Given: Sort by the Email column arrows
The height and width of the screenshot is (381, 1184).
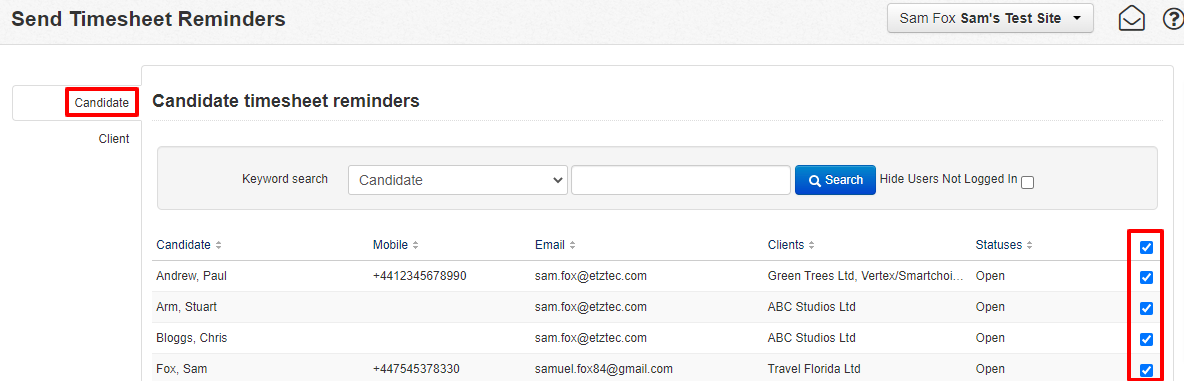Looking at the screenshot, I should click(x=572, y=245).
